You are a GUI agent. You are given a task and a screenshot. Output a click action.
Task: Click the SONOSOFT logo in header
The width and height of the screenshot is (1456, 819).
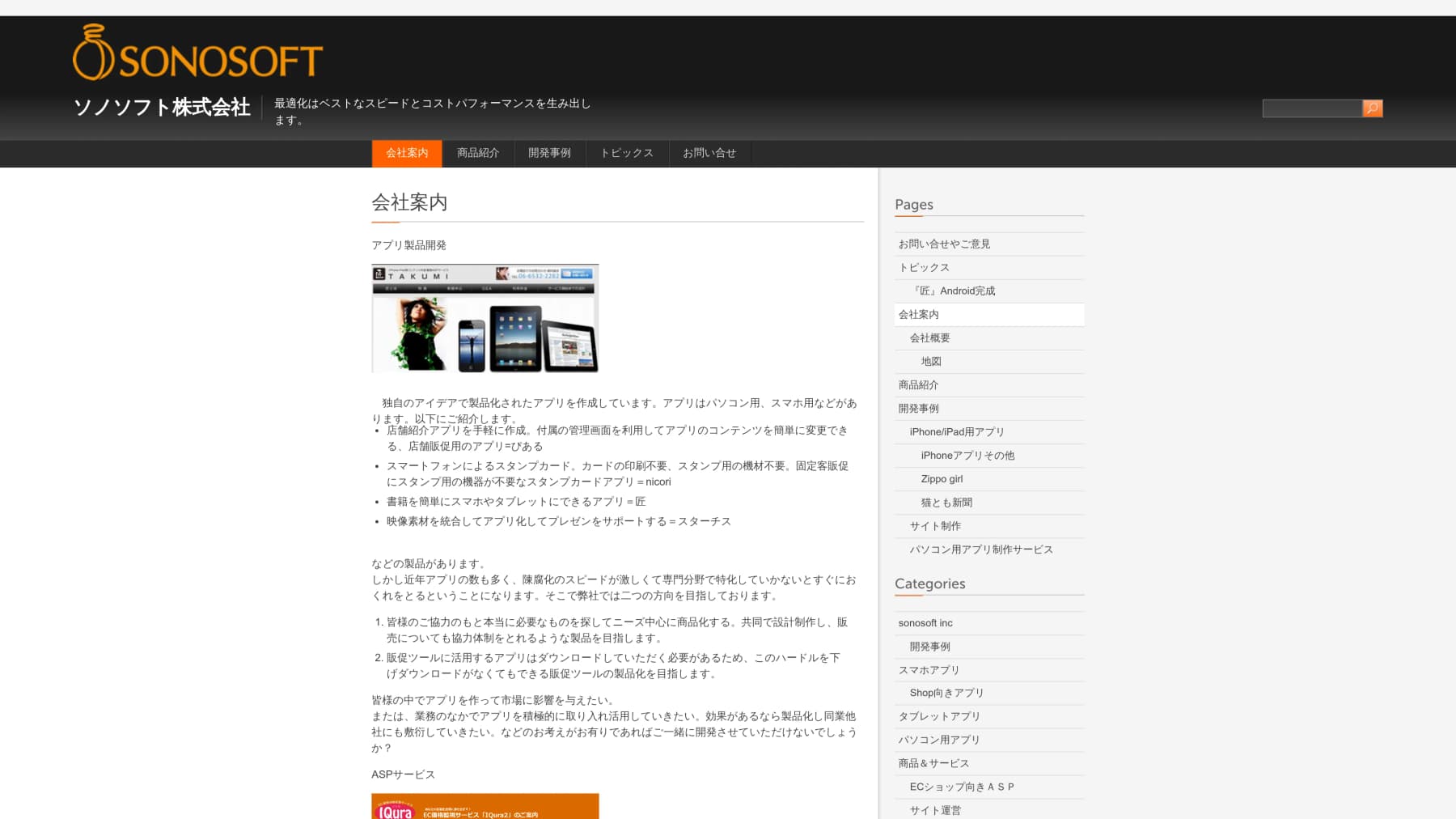coord(197,53)
